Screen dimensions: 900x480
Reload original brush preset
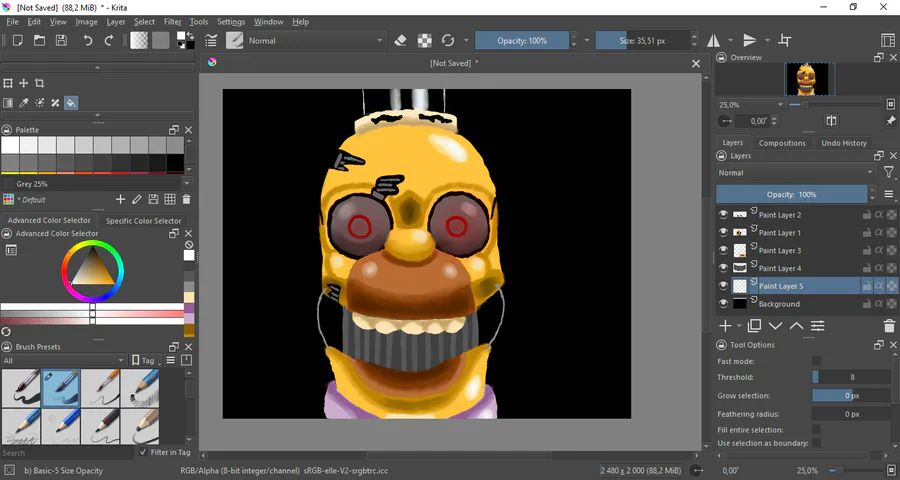click(448, 41)
